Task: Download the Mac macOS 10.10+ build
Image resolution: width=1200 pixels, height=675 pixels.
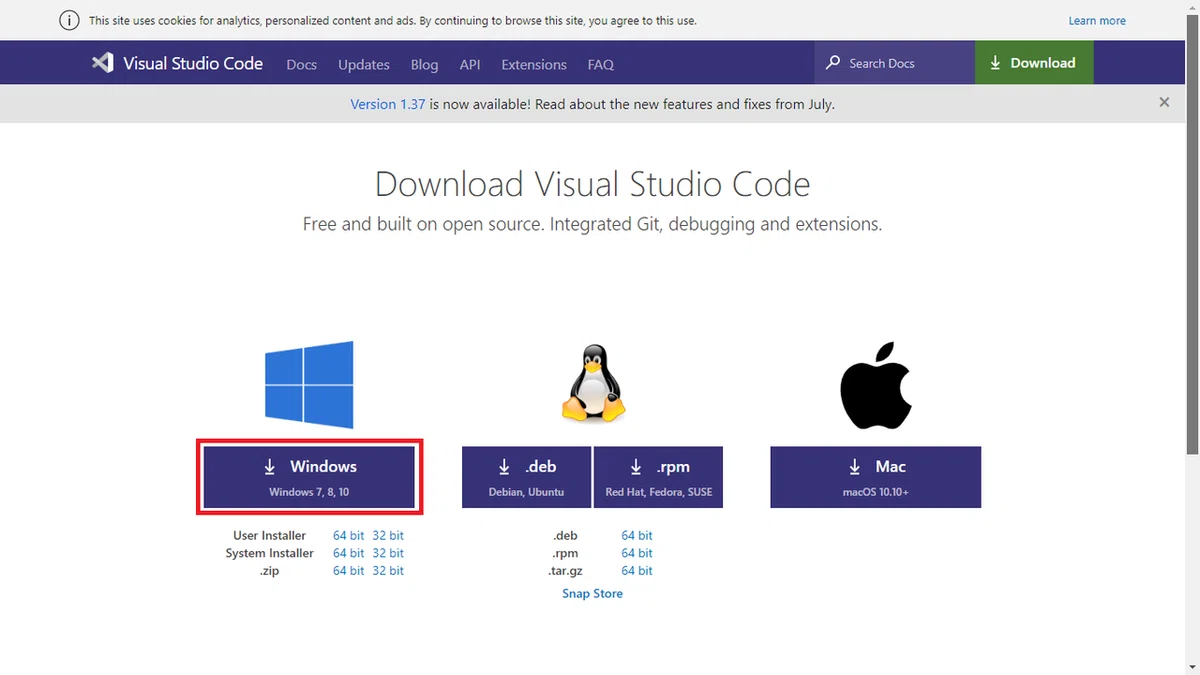Action: pyautogui.click(x=876, y=477)
